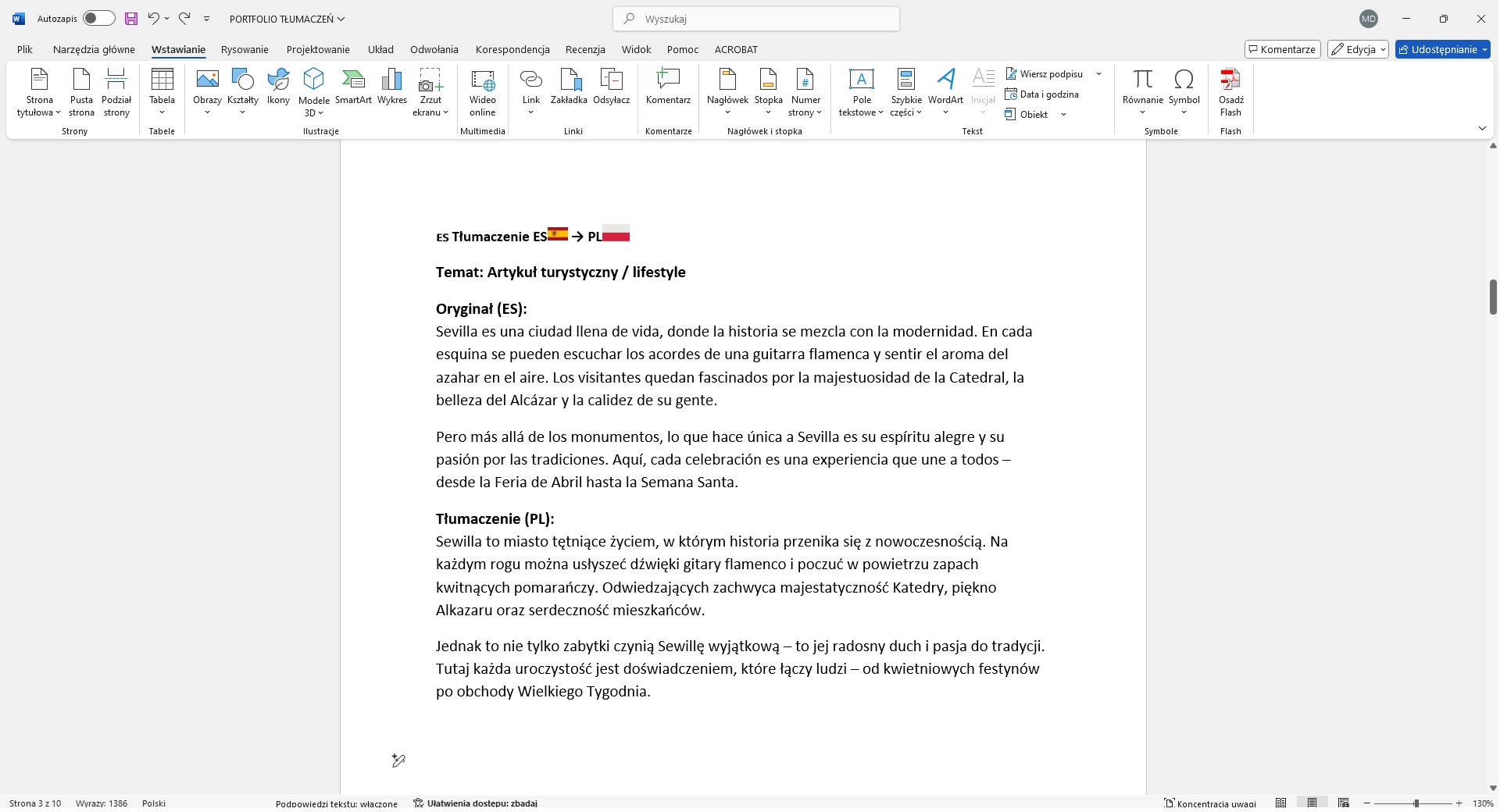1500x812 pixels.
Task: Insert a new Komentarz comment
Action: (668, 87)
